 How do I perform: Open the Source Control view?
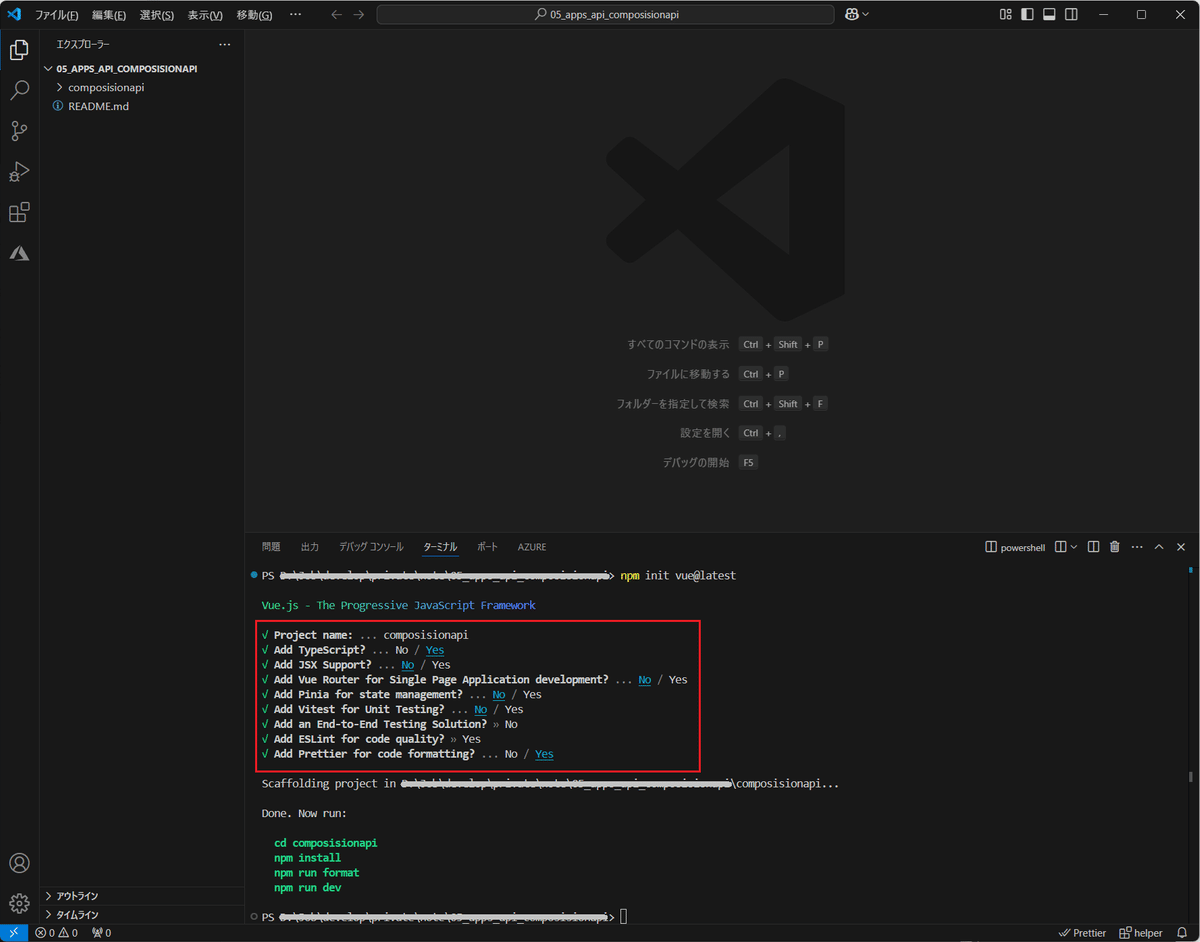pos(19,131)
